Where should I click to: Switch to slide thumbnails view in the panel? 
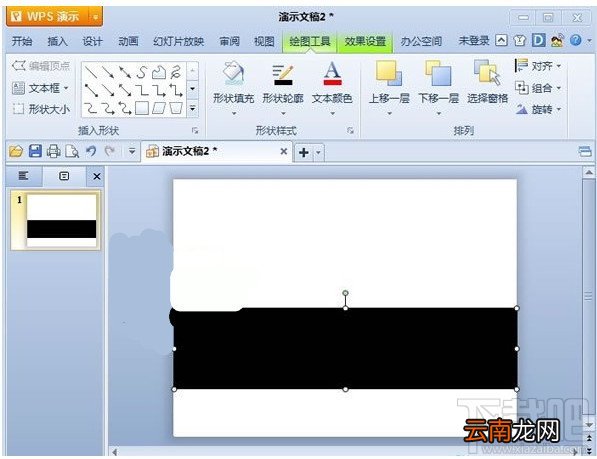coord(64,176)
